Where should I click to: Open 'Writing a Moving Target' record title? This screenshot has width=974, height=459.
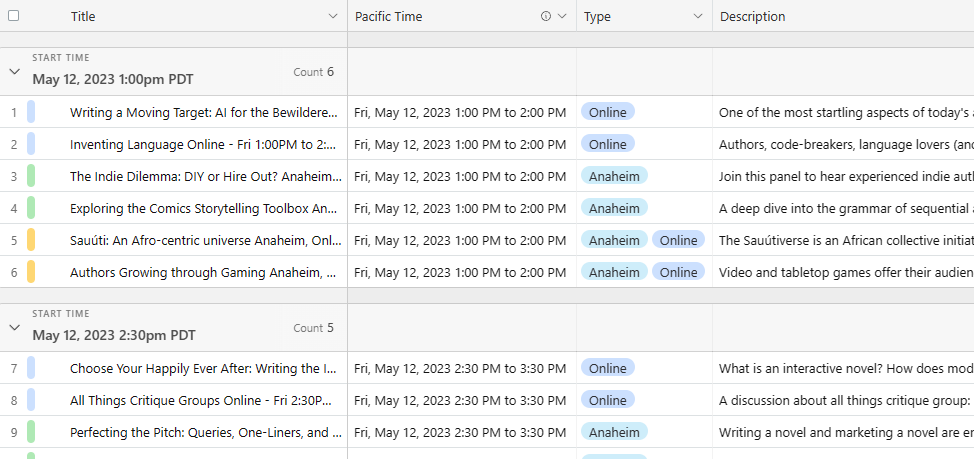pyautogui.click(x=204, y=112)
